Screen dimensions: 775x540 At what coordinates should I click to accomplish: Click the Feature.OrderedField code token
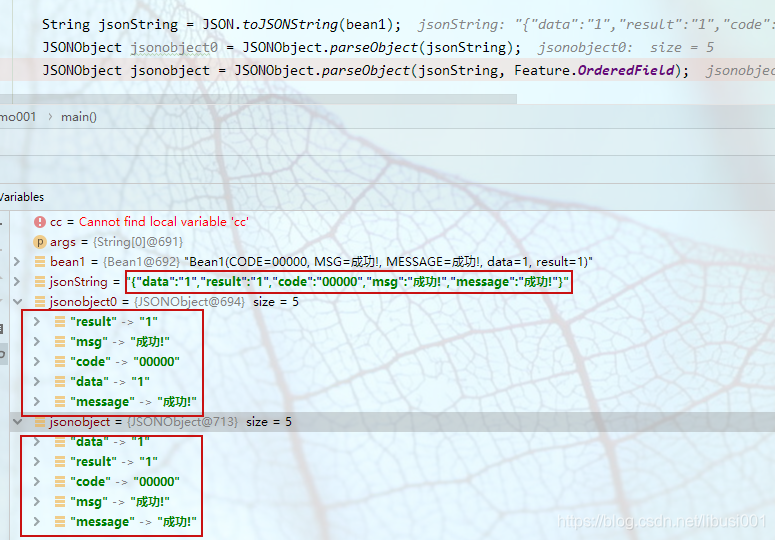595,71
